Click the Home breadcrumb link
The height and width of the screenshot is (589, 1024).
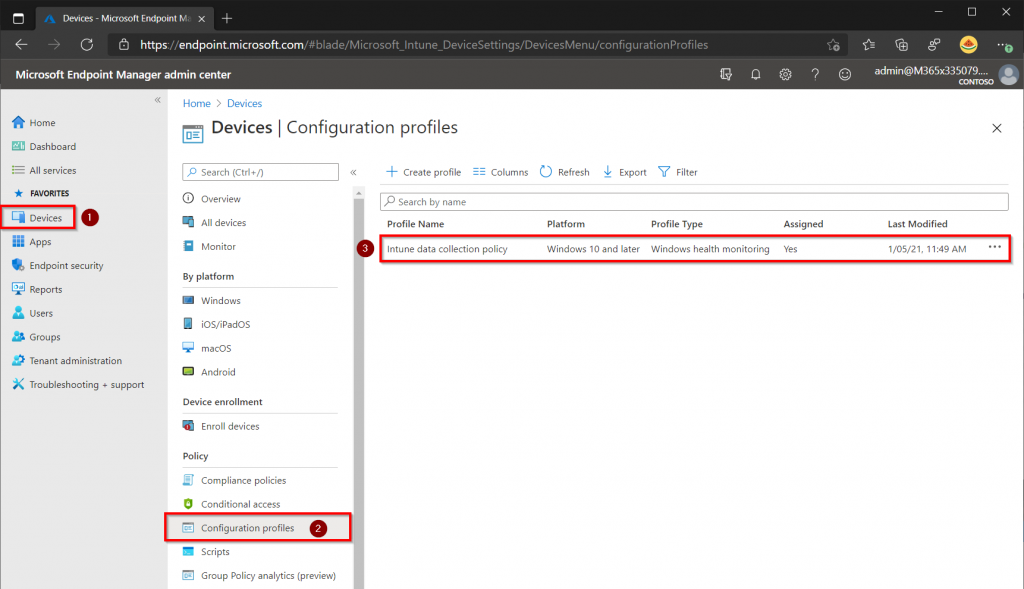coord(197,103)
